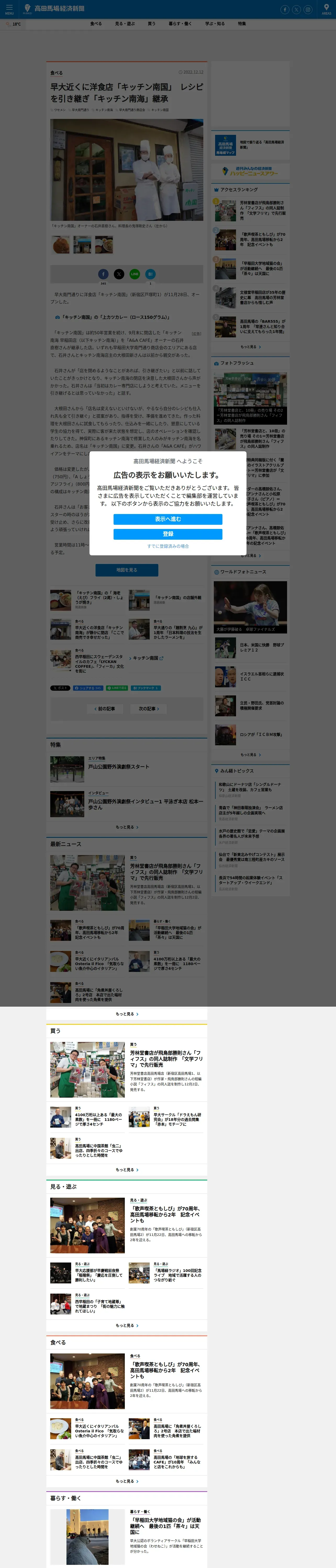Share article via round X icon
336x1568 pixels.
pyautogui.click(x=119, y=274)
